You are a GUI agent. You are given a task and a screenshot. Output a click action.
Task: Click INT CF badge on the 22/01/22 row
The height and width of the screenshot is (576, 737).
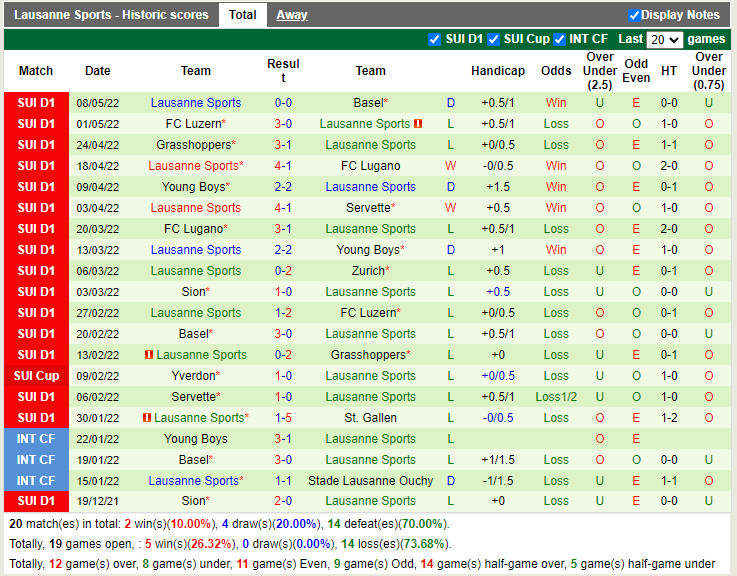pyautogui.click(x=36, y=439)
